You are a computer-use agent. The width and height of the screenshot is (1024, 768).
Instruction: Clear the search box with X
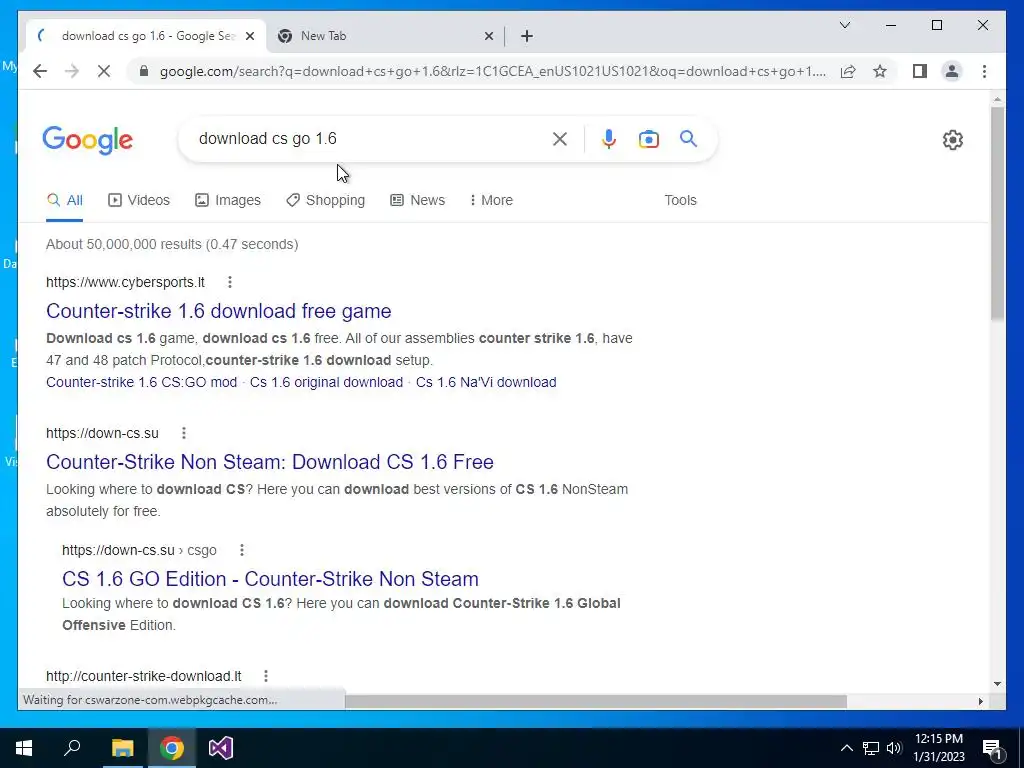[x=560, y=138]
